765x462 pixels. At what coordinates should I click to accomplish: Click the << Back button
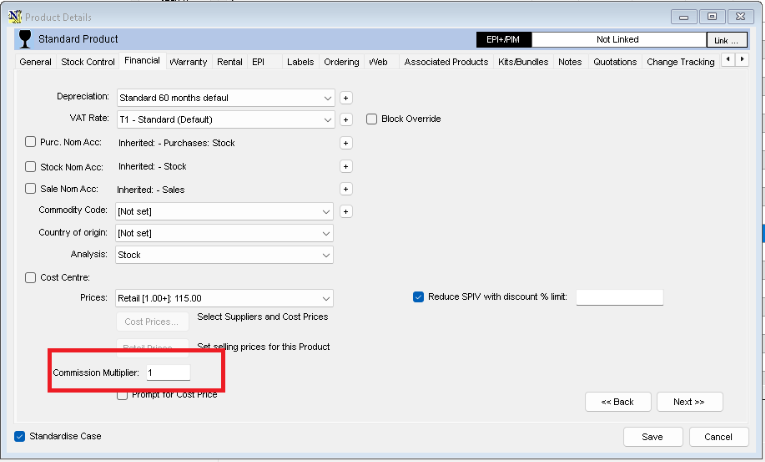618,402
